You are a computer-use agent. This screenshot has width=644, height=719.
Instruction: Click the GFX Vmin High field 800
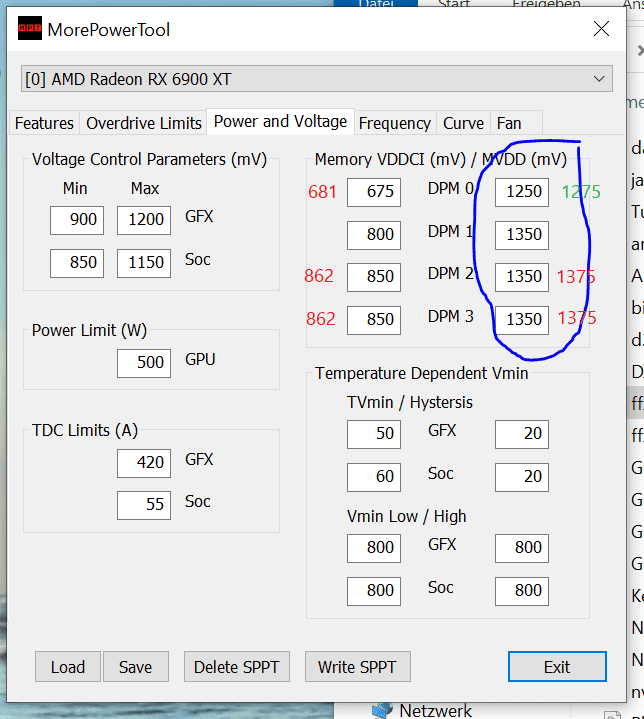click(522, 548)
